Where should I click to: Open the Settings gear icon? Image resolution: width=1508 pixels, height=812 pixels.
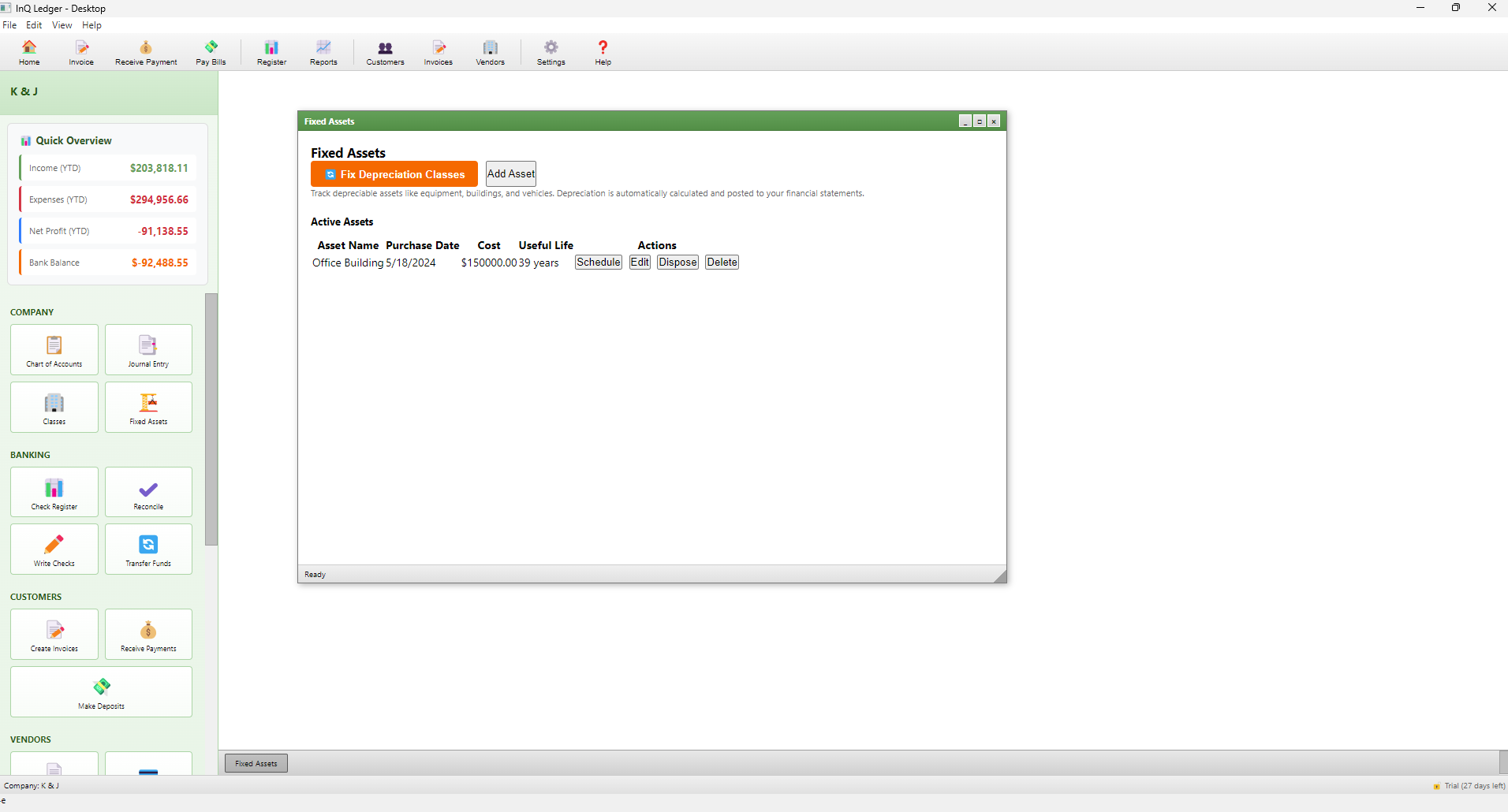click(551, 53)
